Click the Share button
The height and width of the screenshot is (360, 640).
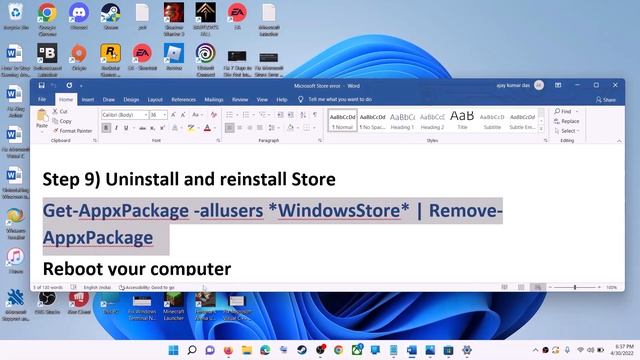click(605, 100)
